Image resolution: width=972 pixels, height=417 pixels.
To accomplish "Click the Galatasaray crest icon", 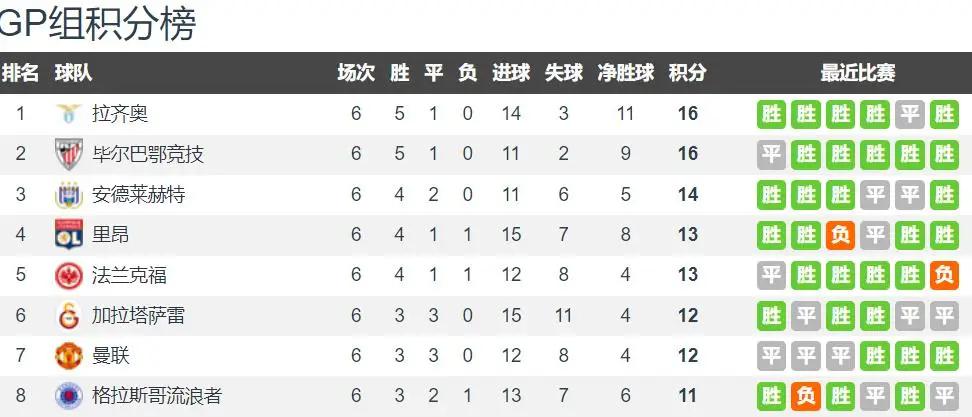I will tap(68, 316).
